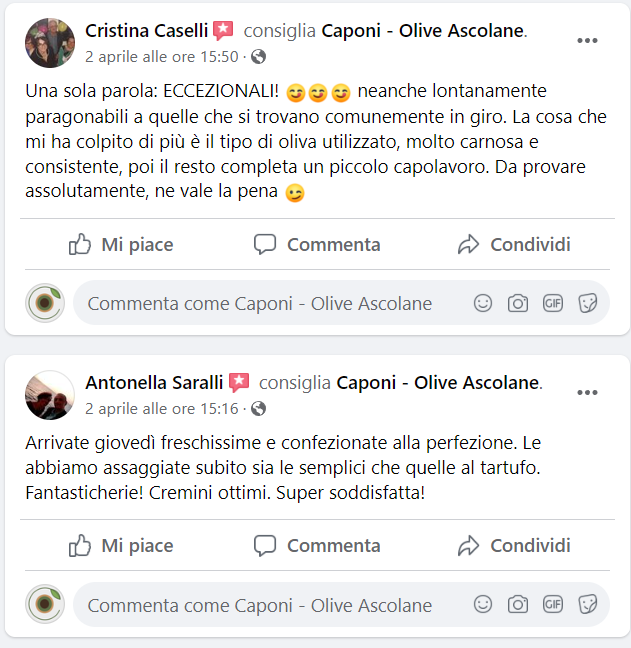Attach a photo using second comment camera icon

pyautogui.click(x=518, y=605)
